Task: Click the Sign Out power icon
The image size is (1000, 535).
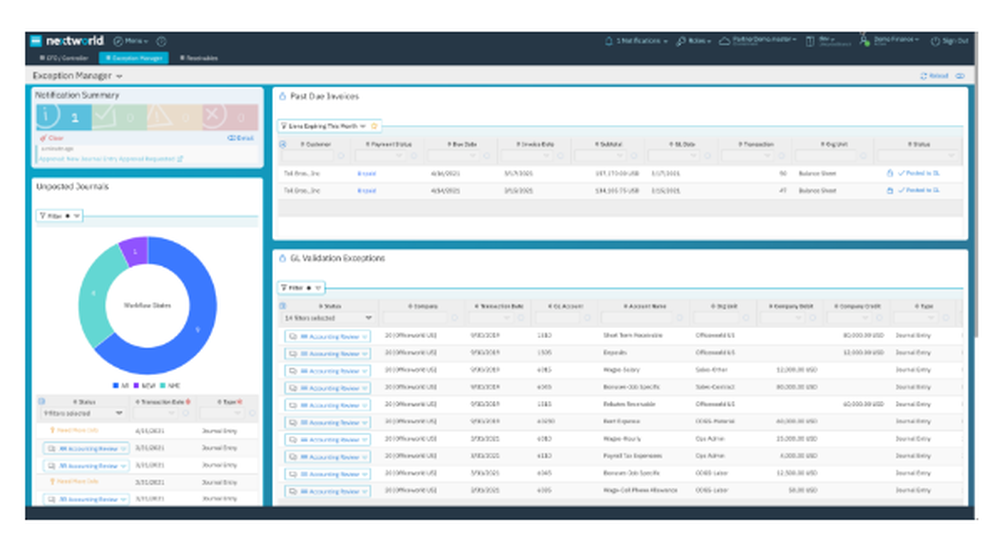Action: [x=935, y=41]
